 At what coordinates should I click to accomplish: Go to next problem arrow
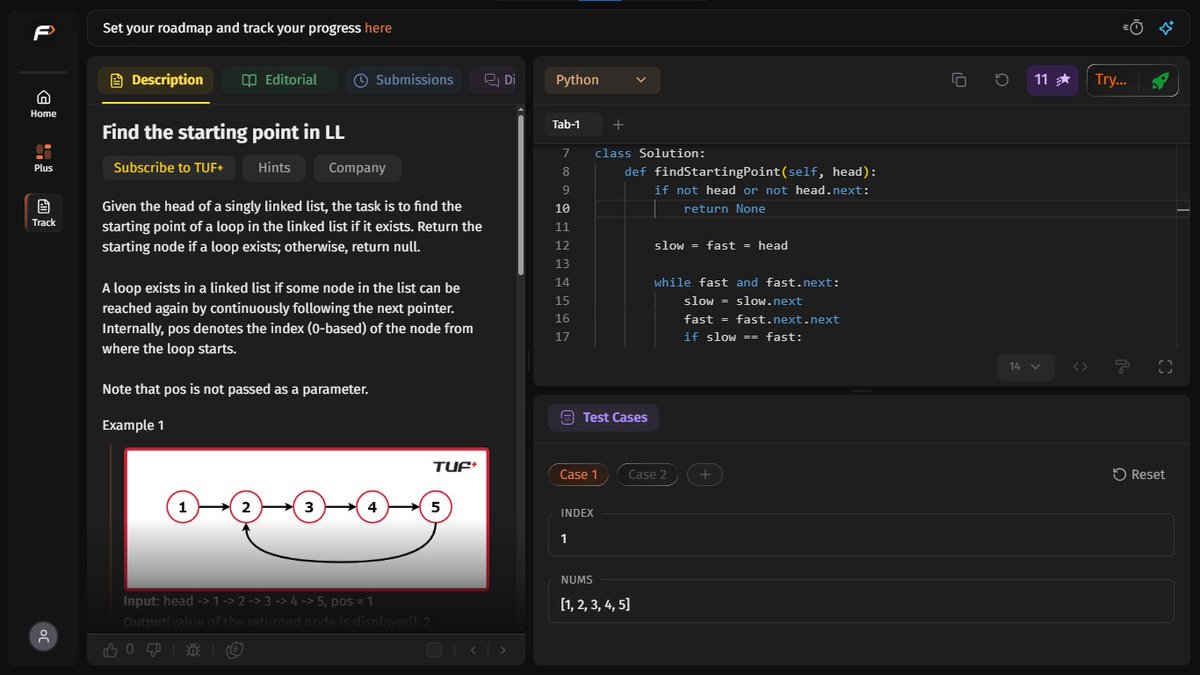click(503, 650)
